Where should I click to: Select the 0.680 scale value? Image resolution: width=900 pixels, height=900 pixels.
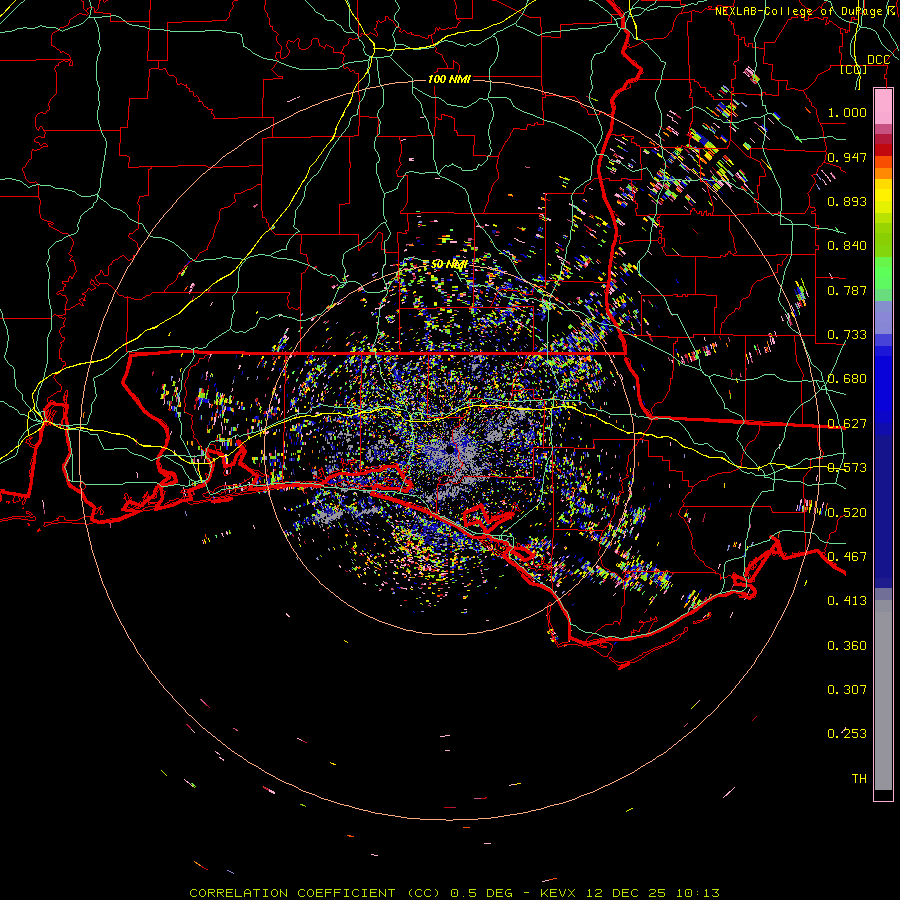pos(847,378)
